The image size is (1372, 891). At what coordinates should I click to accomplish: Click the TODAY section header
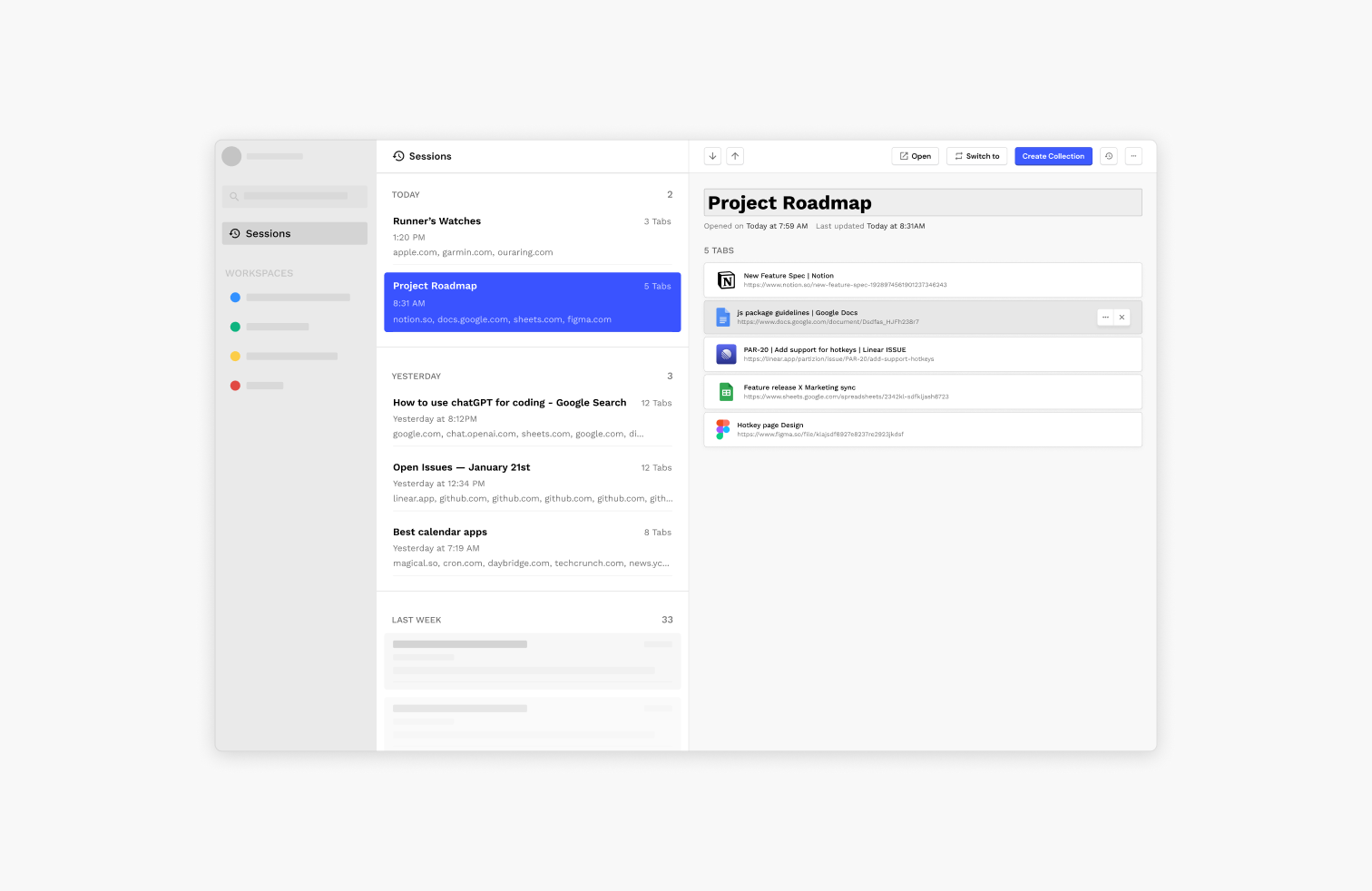coord(406,195)
